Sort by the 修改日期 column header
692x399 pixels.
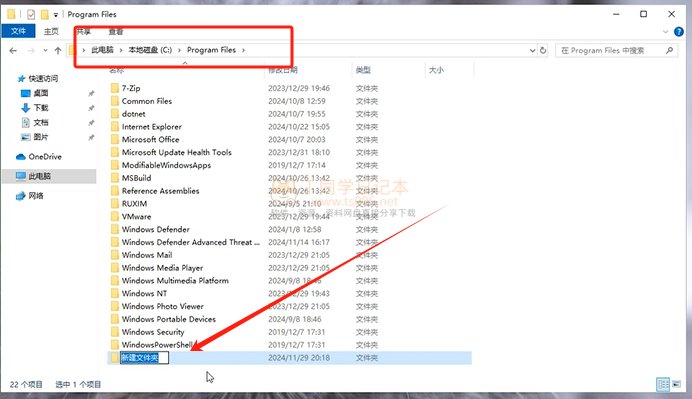[x=283, y=70]
